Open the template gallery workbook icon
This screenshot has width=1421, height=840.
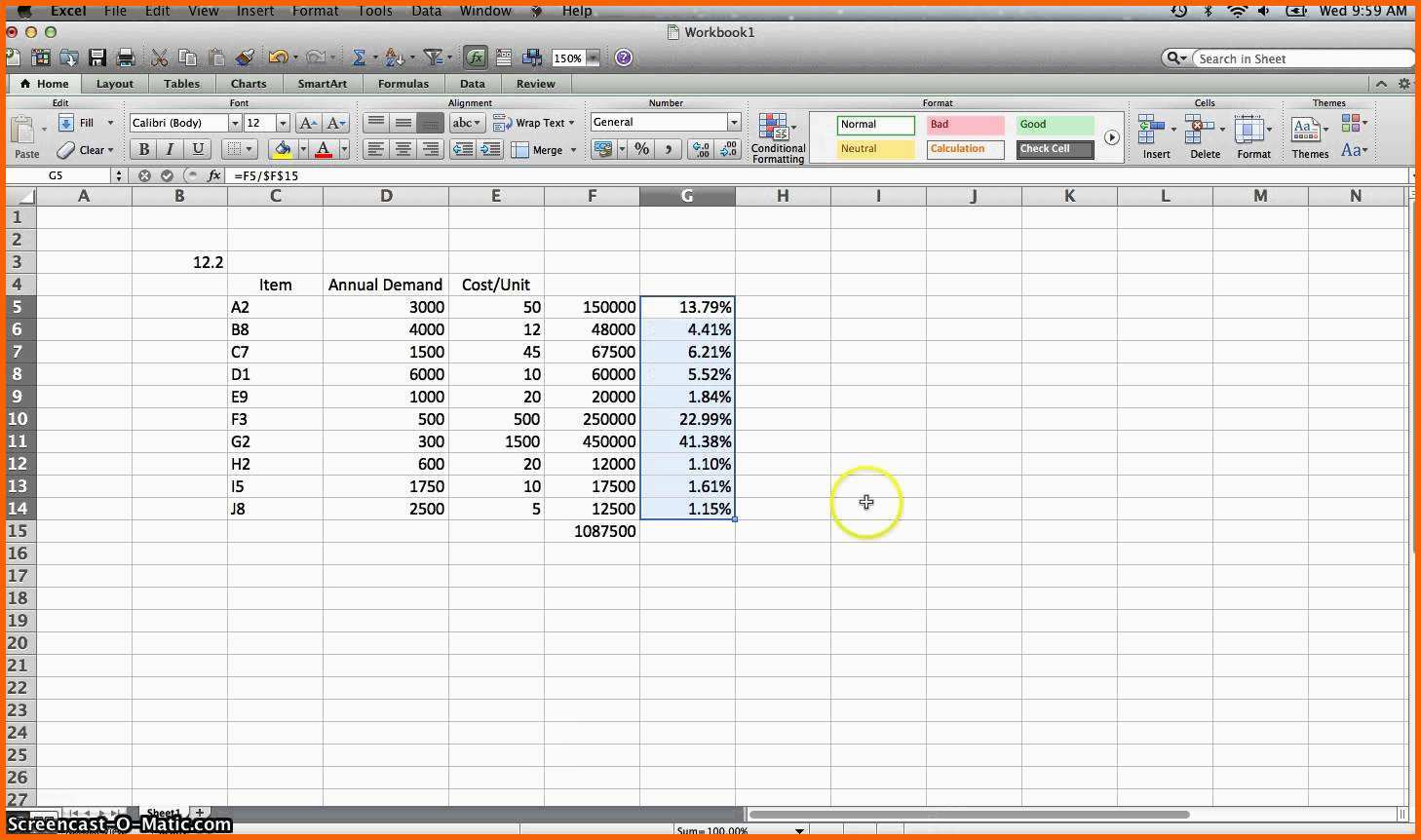point(41,57)
